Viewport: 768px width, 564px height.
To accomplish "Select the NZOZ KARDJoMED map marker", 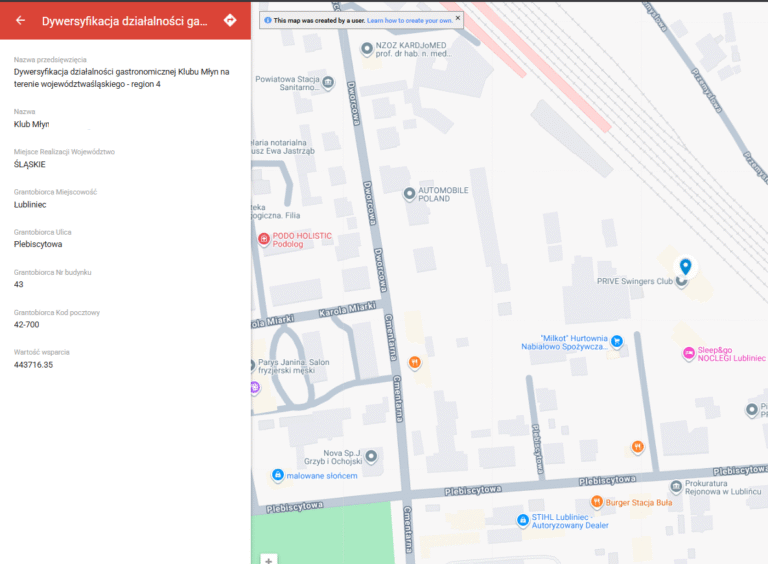I will [x=367, y=48].
